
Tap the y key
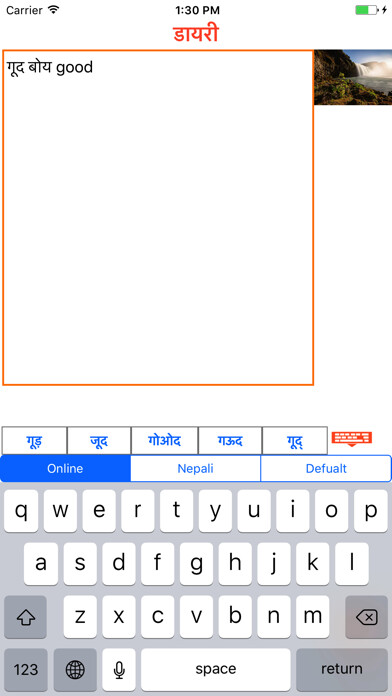tap(215, 511)
